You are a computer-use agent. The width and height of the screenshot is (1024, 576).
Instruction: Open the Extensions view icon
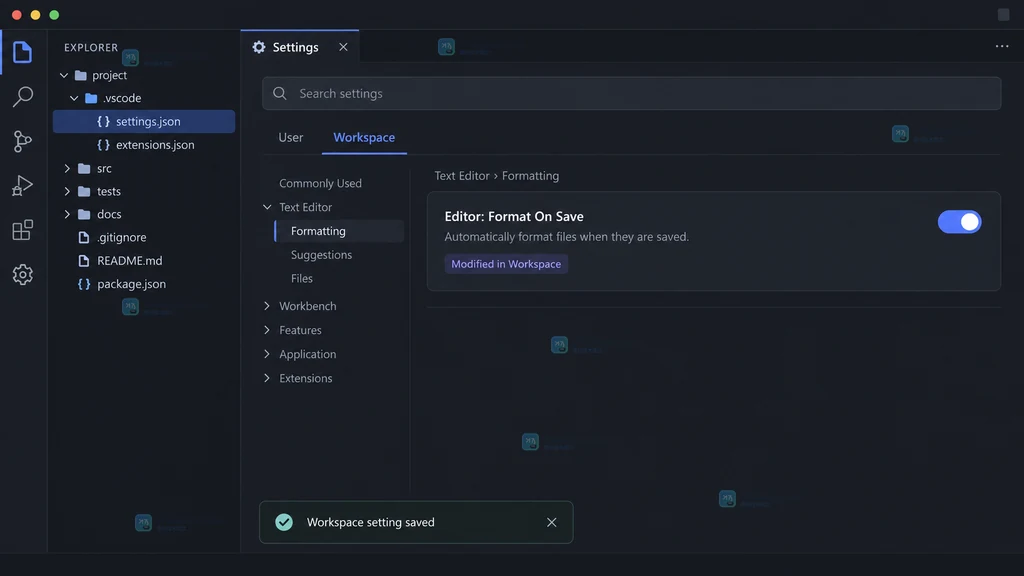click(x=22, y=230)
